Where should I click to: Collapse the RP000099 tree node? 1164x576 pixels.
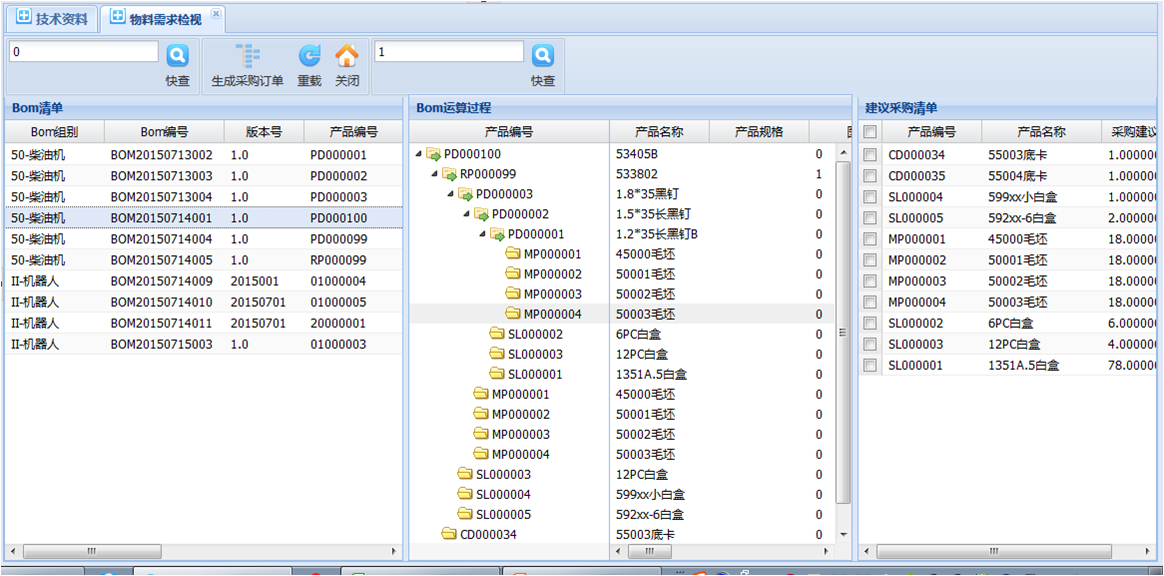[434, 174]
